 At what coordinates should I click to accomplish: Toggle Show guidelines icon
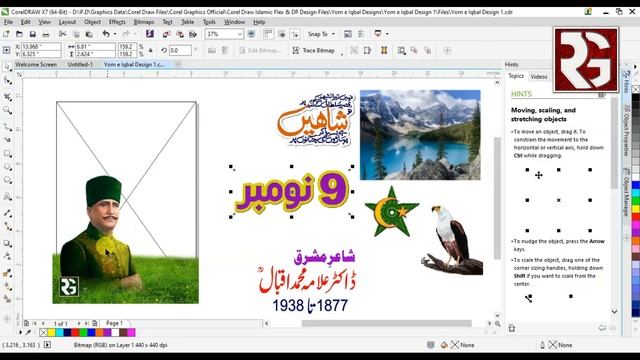coord(295,34)
